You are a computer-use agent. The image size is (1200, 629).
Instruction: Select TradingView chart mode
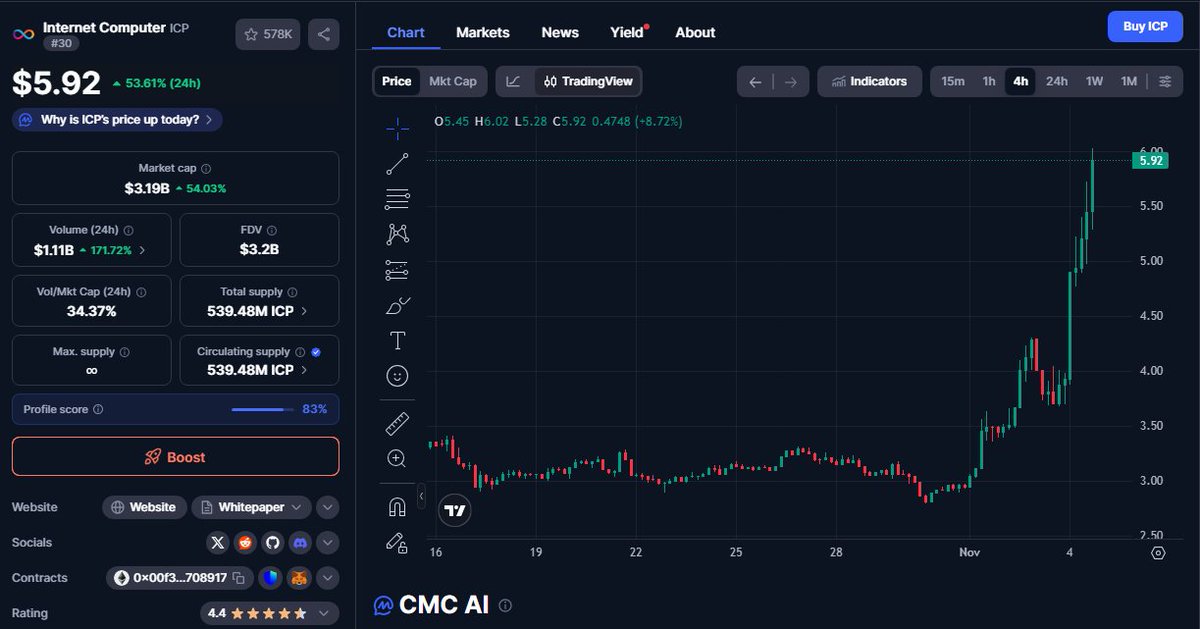pos(588,81)
